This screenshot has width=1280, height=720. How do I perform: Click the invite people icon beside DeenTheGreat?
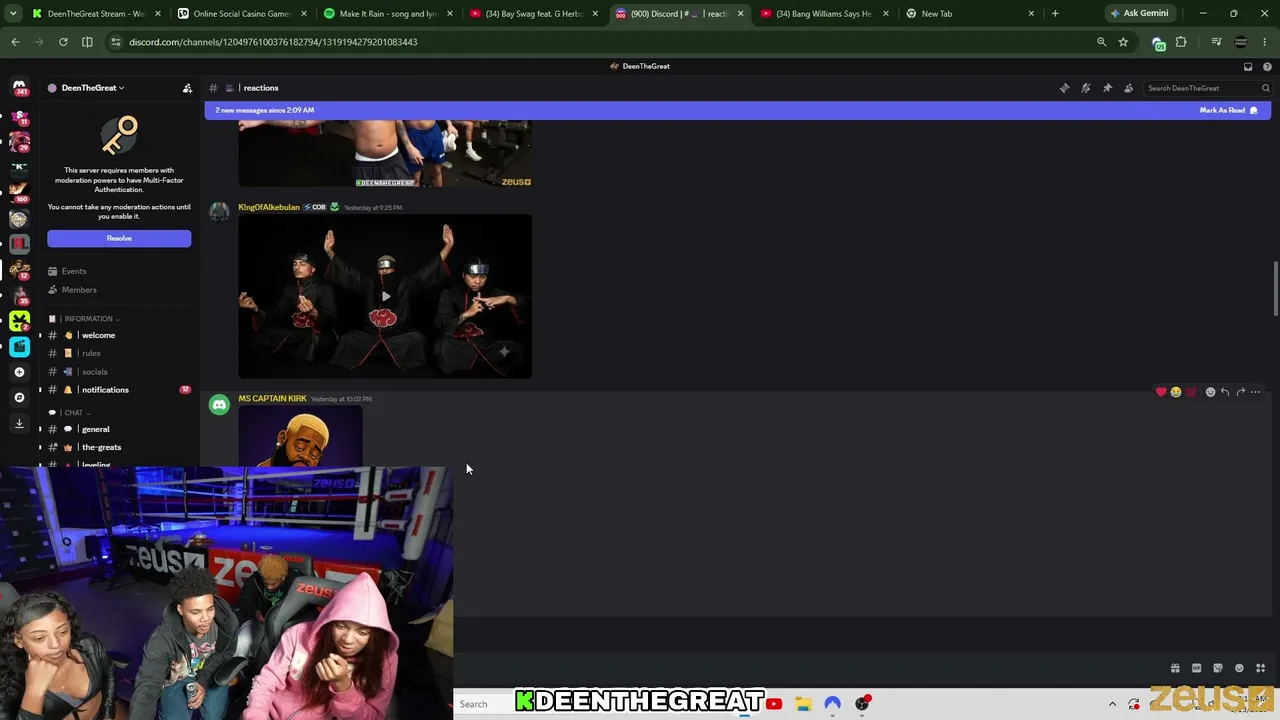pos(187,88)
